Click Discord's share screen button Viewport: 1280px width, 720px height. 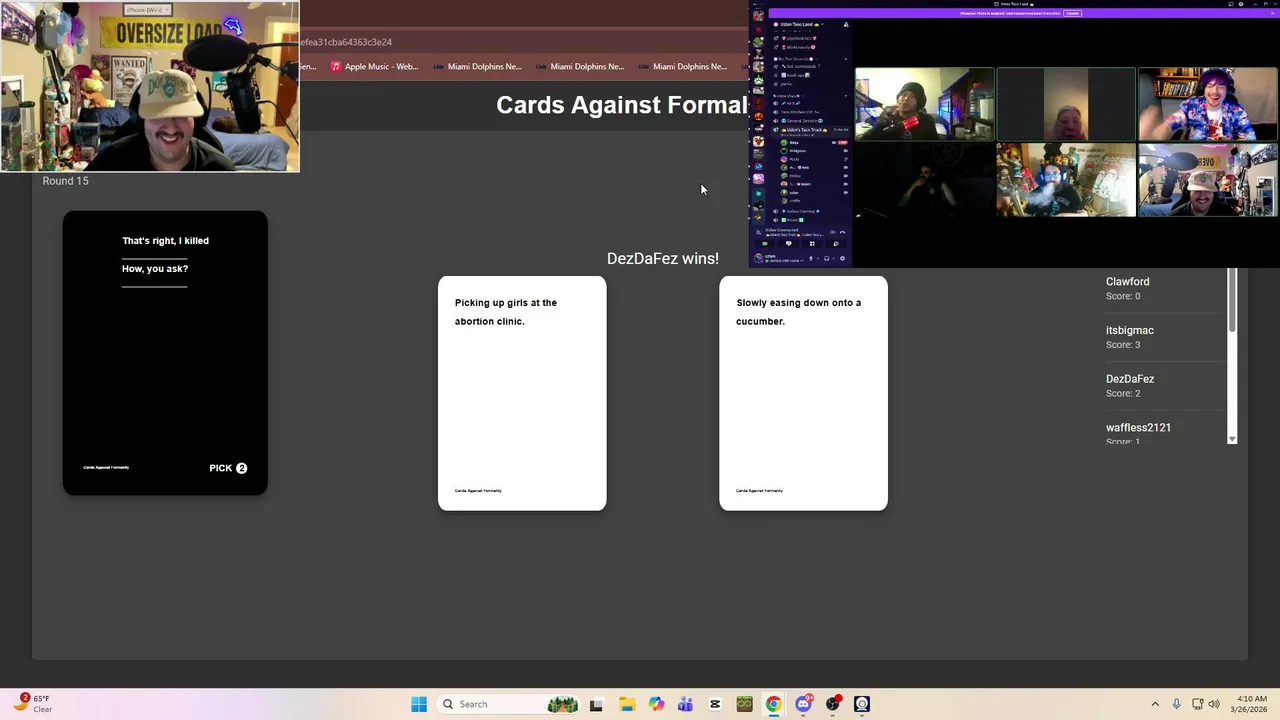(789, 244)
